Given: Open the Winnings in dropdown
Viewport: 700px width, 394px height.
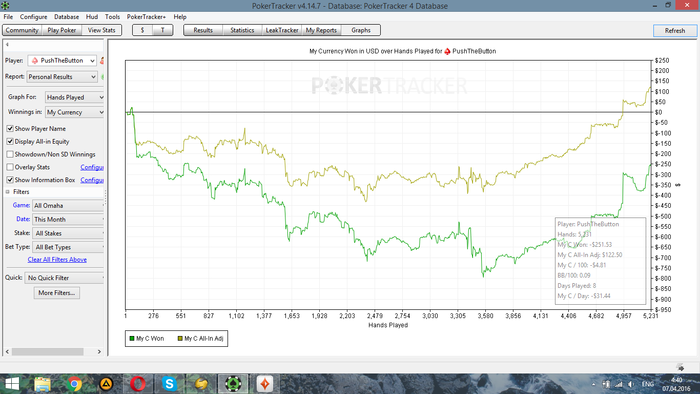Looking at the screenshot, I should coord(75,112).
